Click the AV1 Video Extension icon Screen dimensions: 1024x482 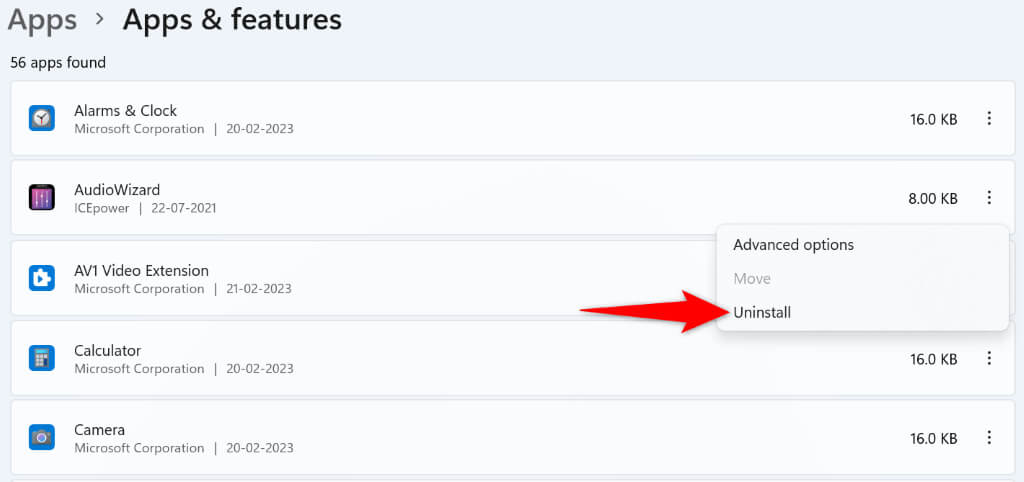[41, 278]
